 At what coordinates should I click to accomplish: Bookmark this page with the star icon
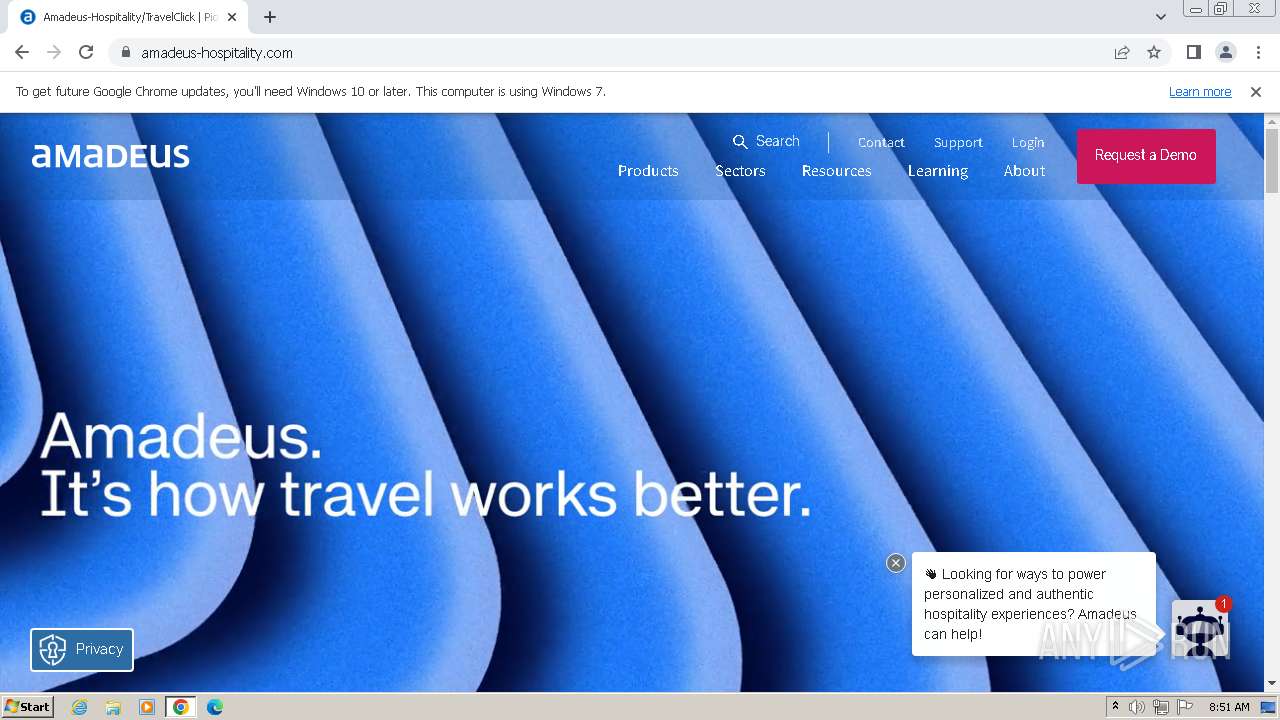coord(1154,52)
